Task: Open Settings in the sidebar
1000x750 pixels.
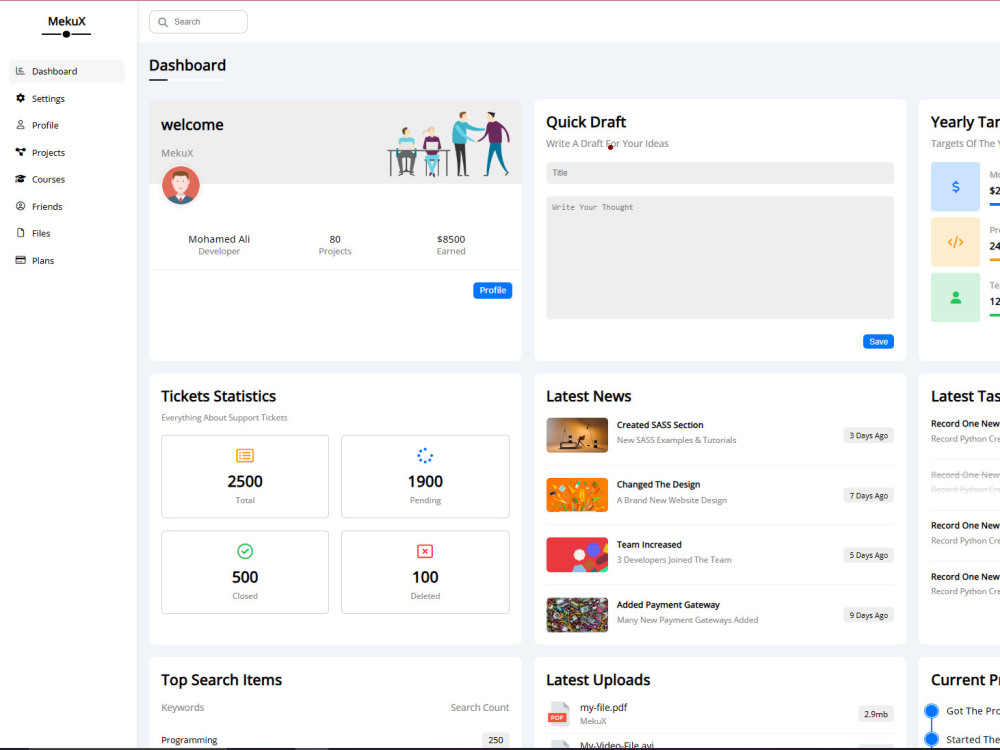Action: click(x=66, y=98)
